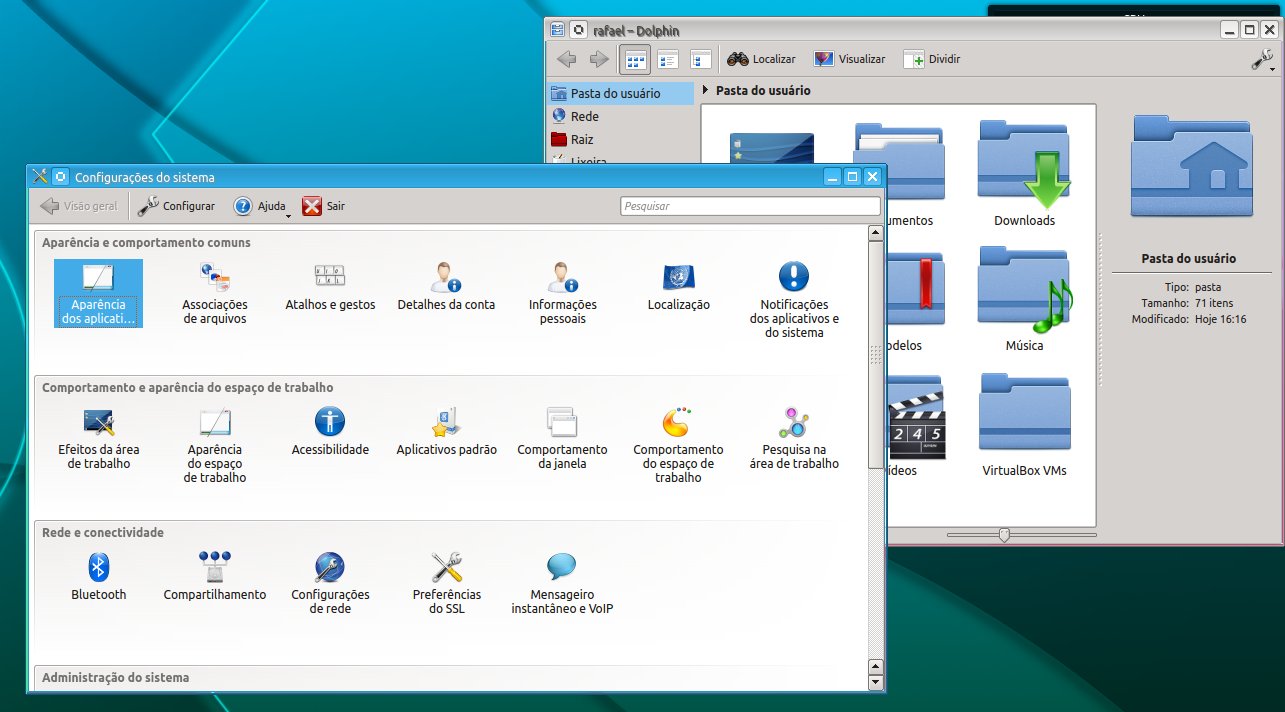Click Localizar in Dolphin toolbar
The width and height of the screenshot is (1285, 712).
pos(761,59)
